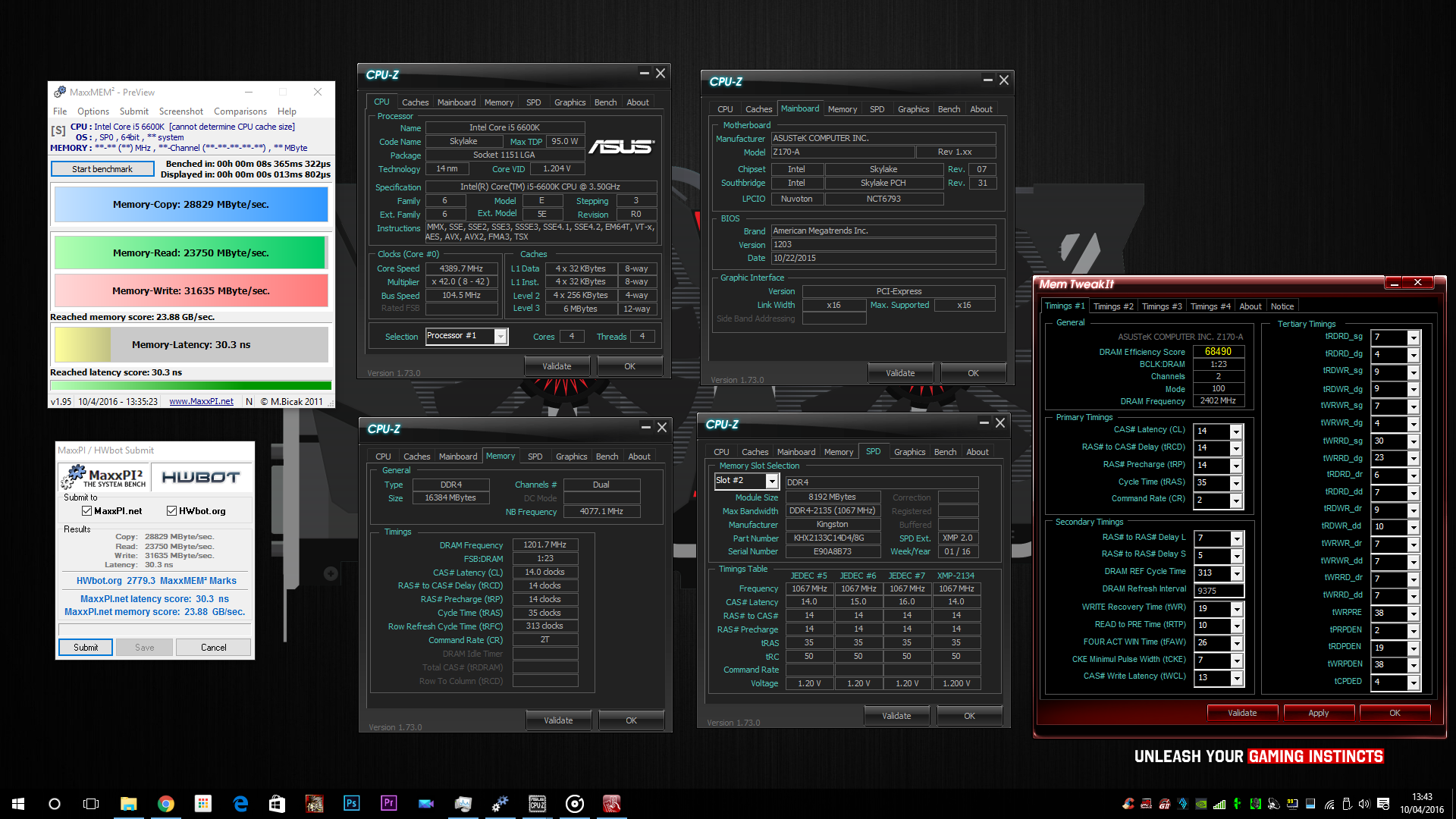Open tCPDED tertiary timing dropdown
Viewport: 1456px width, 819px height.
point(1414,682)
